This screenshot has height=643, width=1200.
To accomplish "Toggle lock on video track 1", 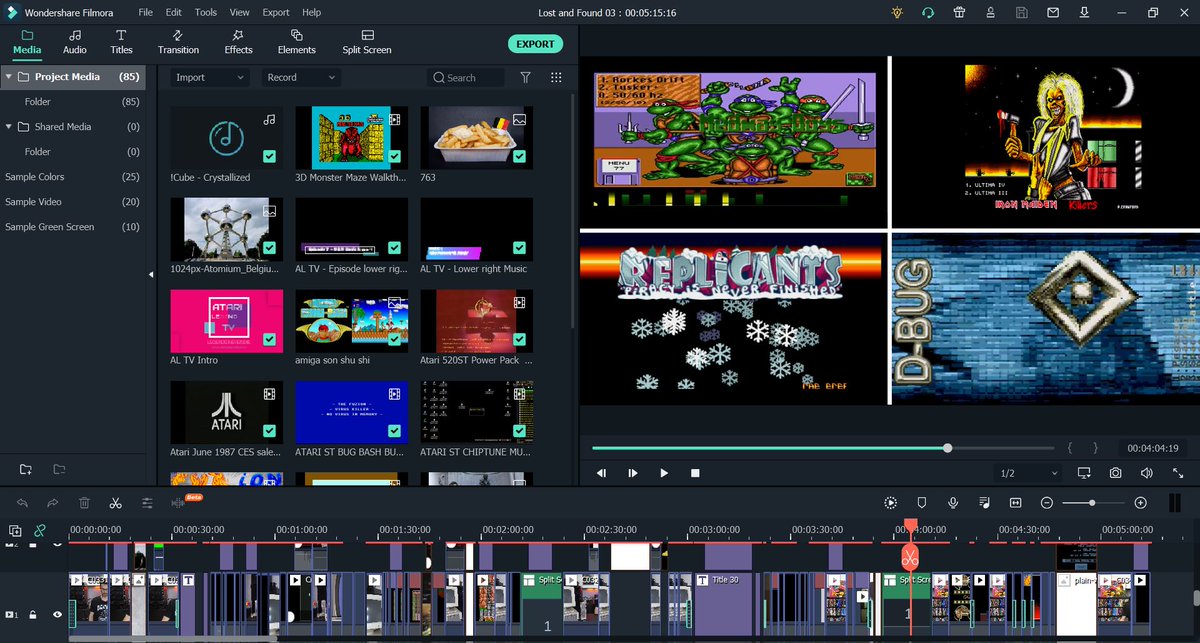I will point(33,615).
